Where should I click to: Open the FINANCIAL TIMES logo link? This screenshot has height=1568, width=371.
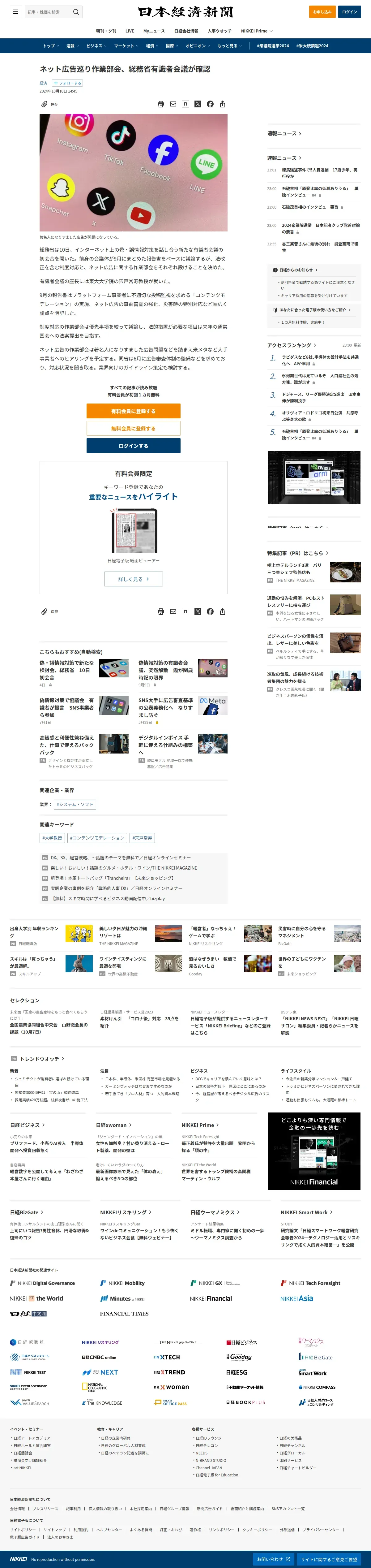(x=124, y=1314)
